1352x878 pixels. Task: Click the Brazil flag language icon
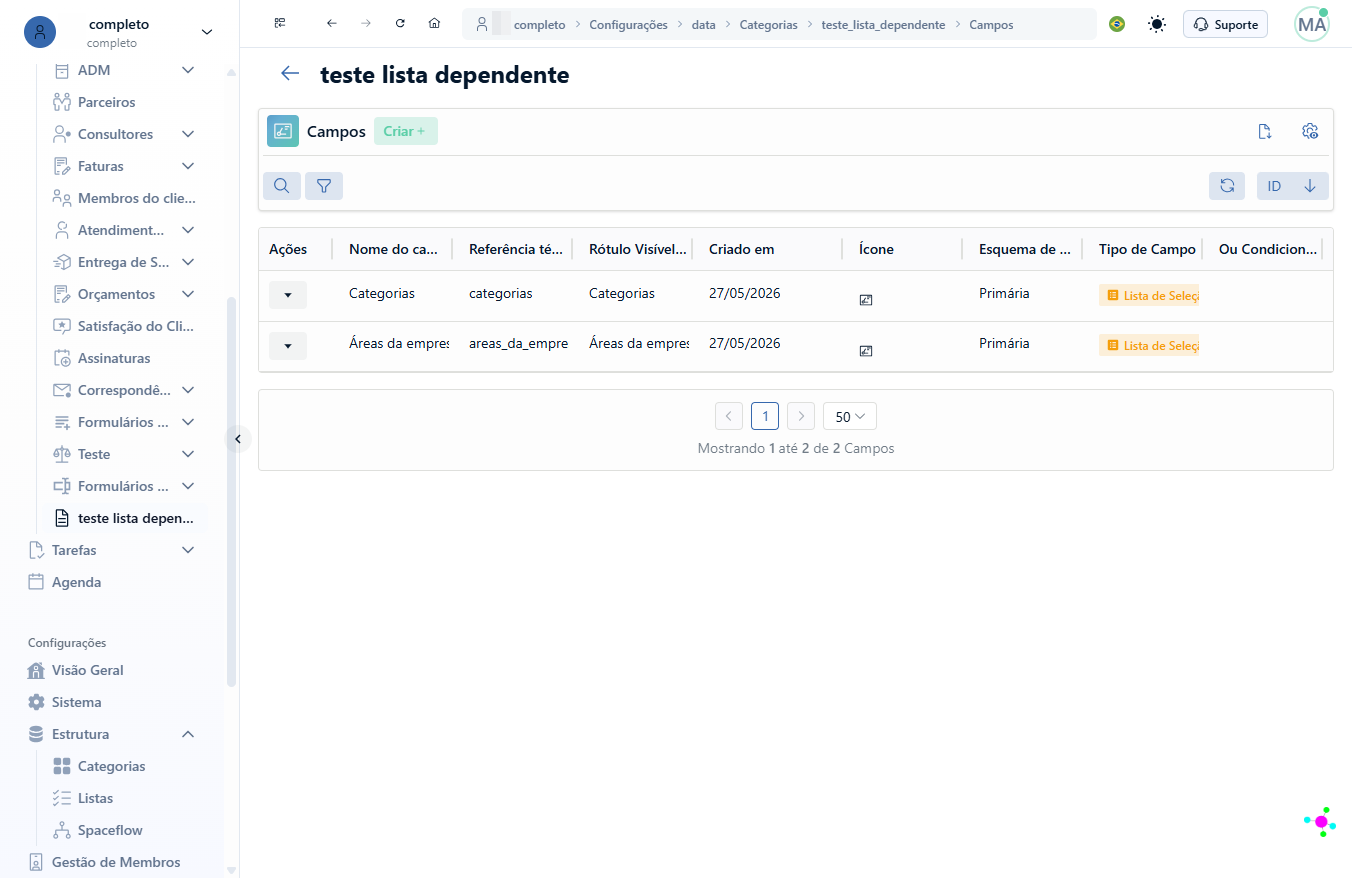point(1117,24)
